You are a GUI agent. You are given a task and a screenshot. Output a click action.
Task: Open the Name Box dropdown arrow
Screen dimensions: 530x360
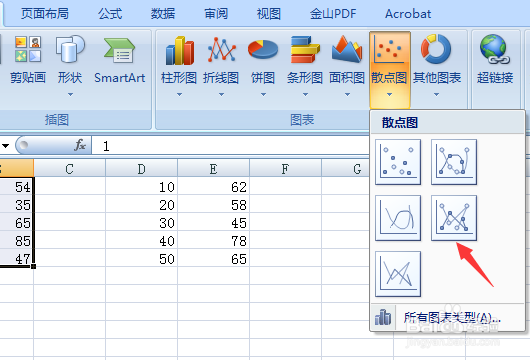pos(5,146)
